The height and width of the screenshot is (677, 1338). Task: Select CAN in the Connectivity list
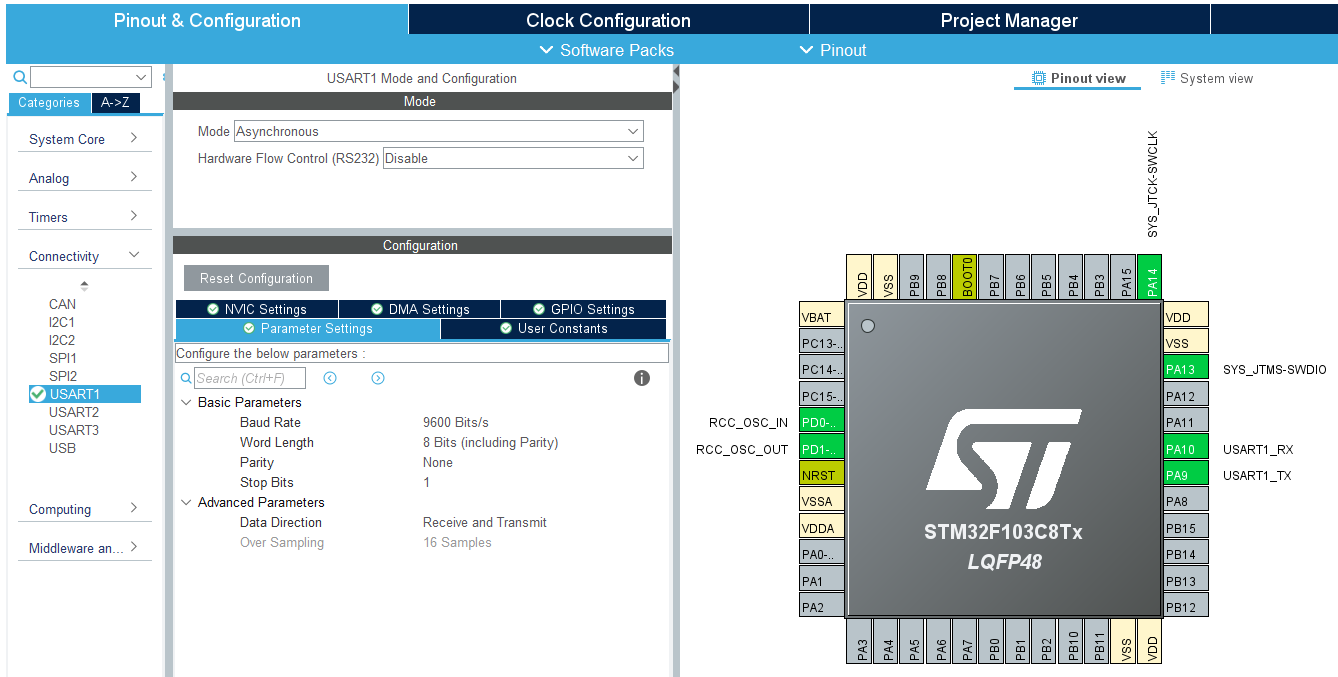[62, 304]
